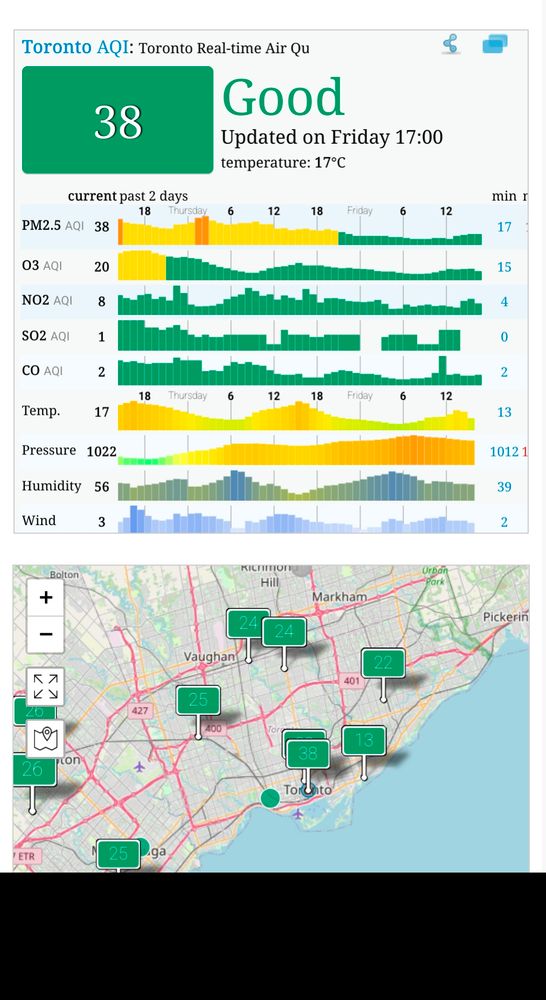
Task: Zoom in on the map
Action: pos(45,598)
